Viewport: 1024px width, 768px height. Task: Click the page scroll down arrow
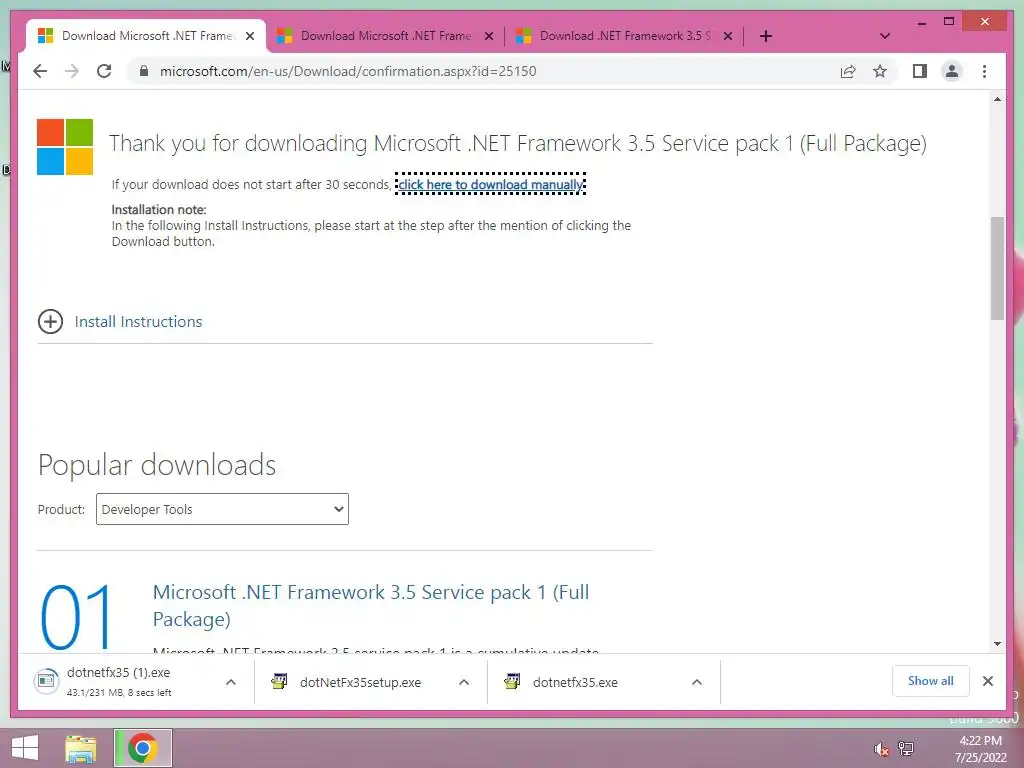point(997,644)
